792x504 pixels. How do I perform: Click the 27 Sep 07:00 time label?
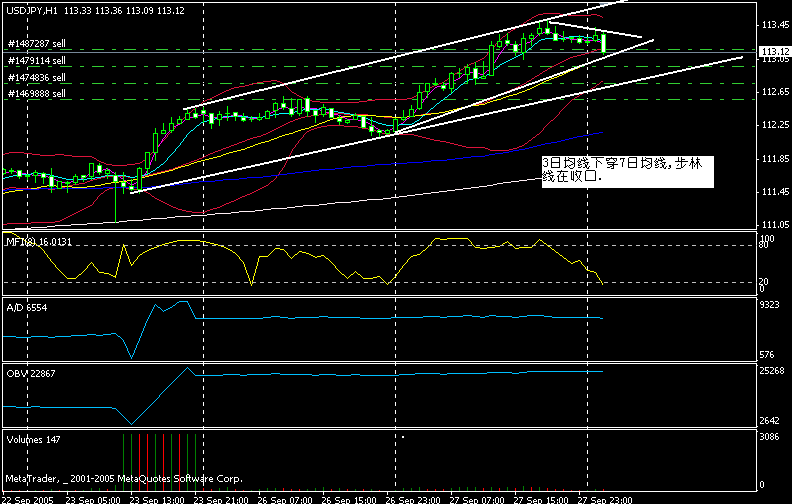click(x=477, y=500)
